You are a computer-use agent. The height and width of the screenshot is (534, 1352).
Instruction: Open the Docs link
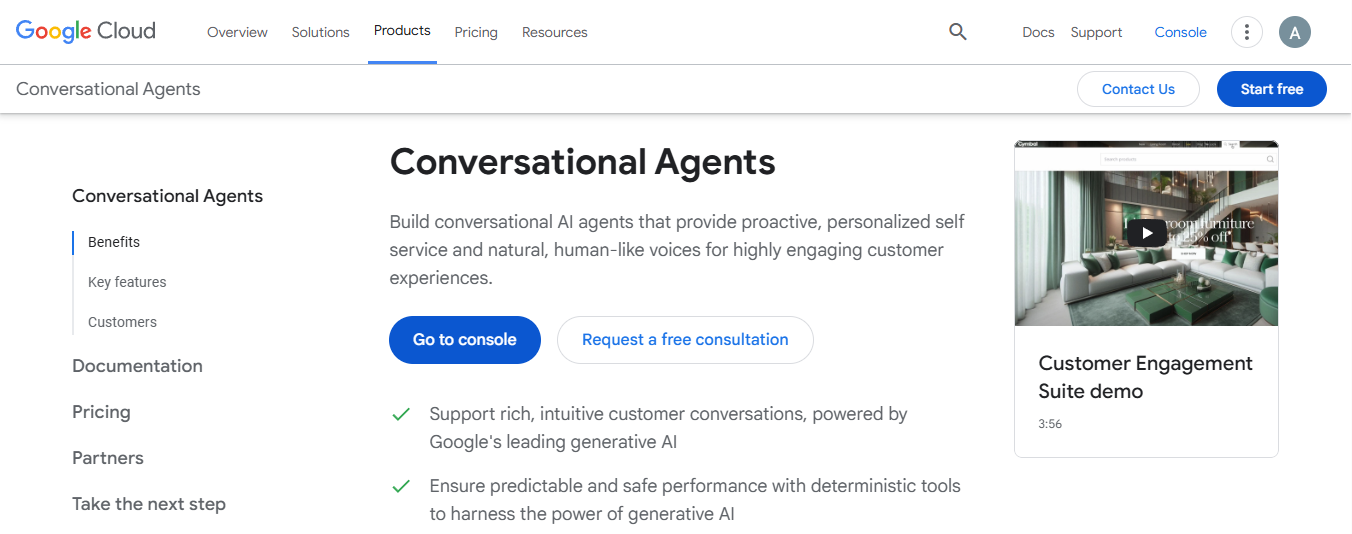(x=1038, y=32)
